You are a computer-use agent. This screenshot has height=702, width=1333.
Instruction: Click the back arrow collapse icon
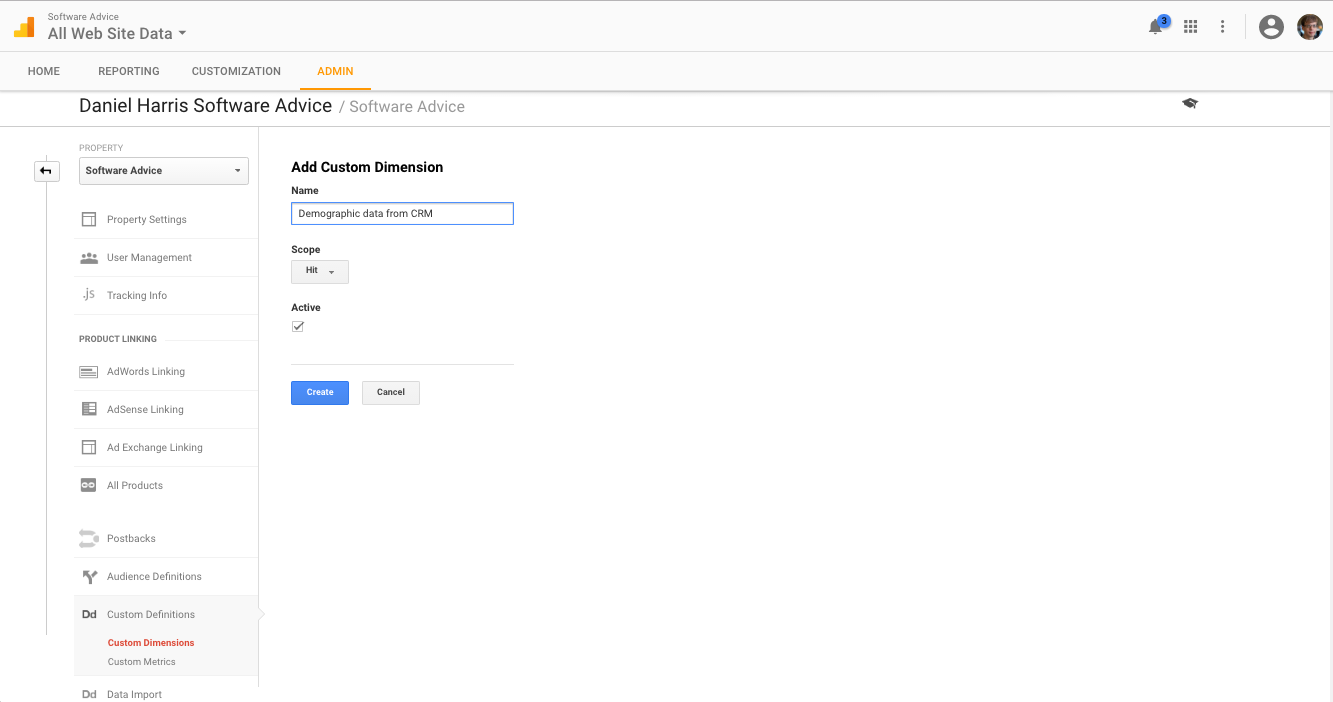pyautogui.click(x=45, y=171)
